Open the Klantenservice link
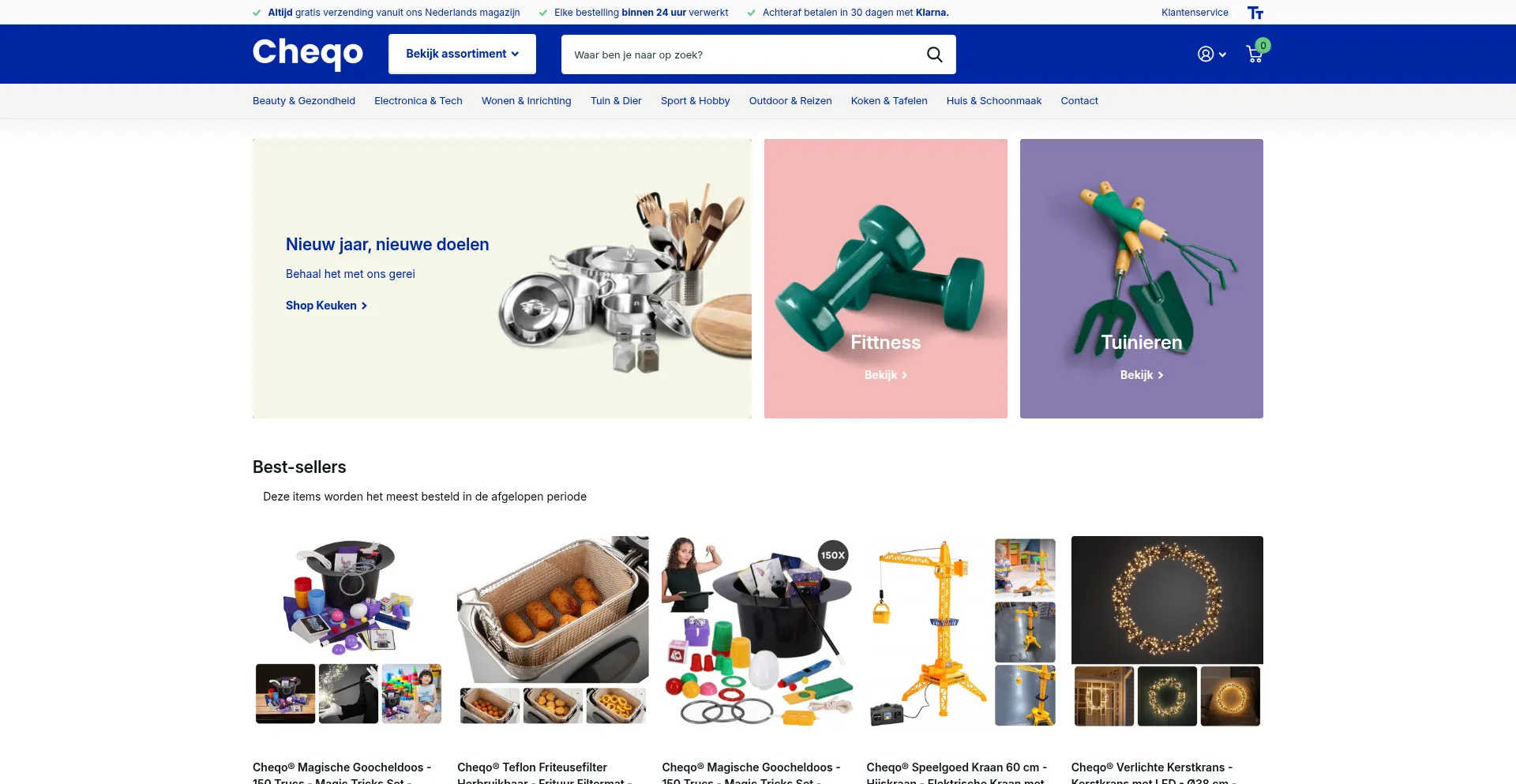This screenshot has width=1516, height=784. (1195, 13)
